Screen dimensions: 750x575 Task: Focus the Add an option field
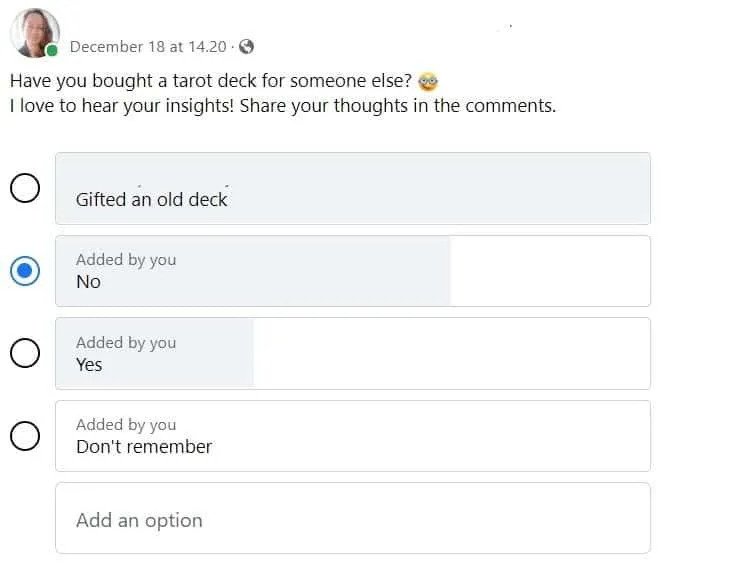pyautogui.click(x=352, y=519)
